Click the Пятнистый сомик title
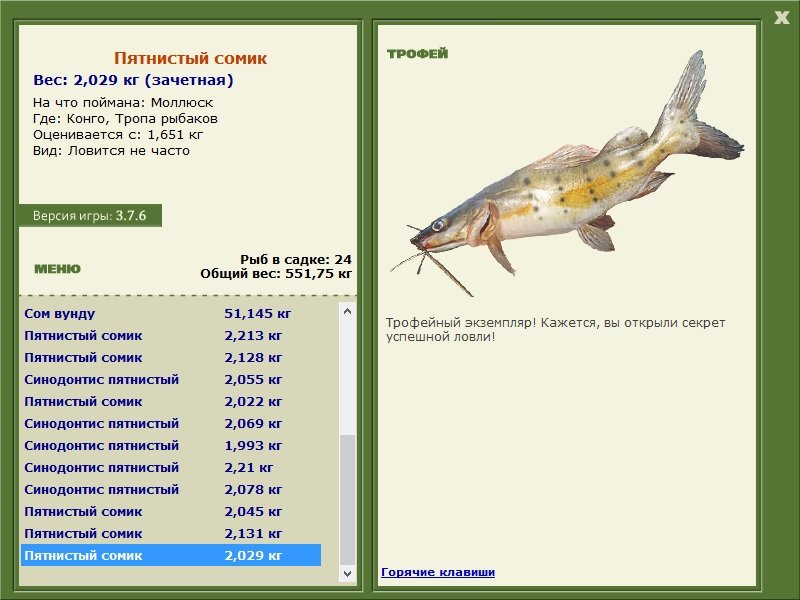The image size is (800, 600). 190,58
